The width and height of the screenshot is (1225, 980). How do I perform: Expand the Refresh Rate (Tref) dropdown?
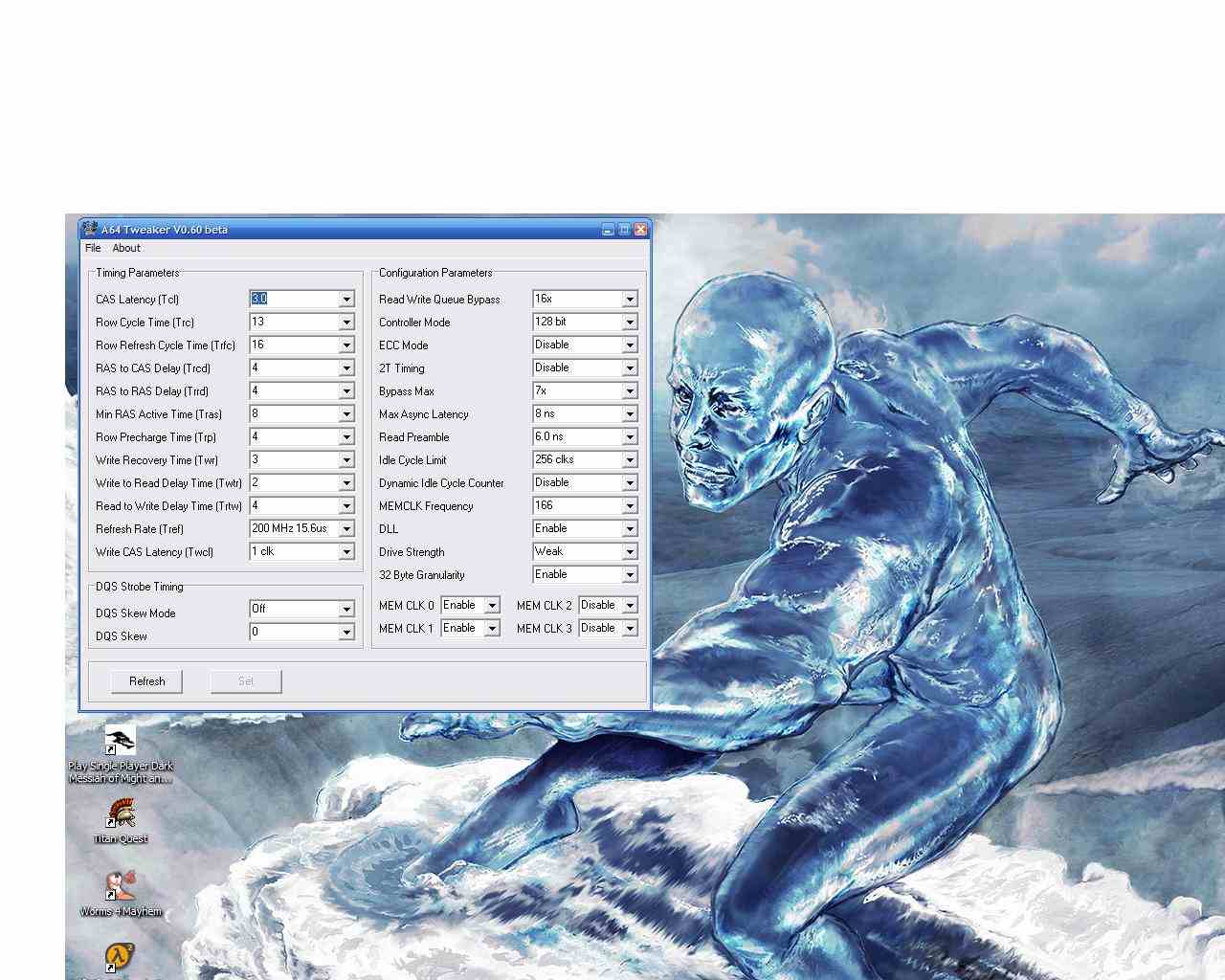(346, 529)
